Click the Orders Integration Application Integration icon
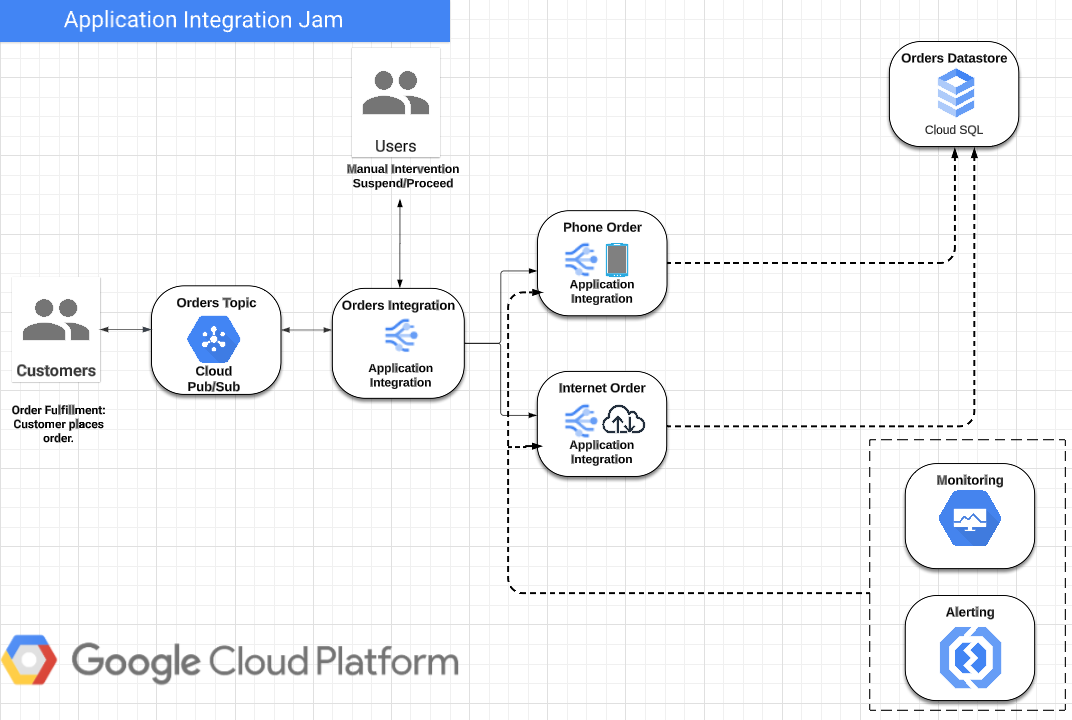This screenshot has height=720, width=1072. pos(401,335)
